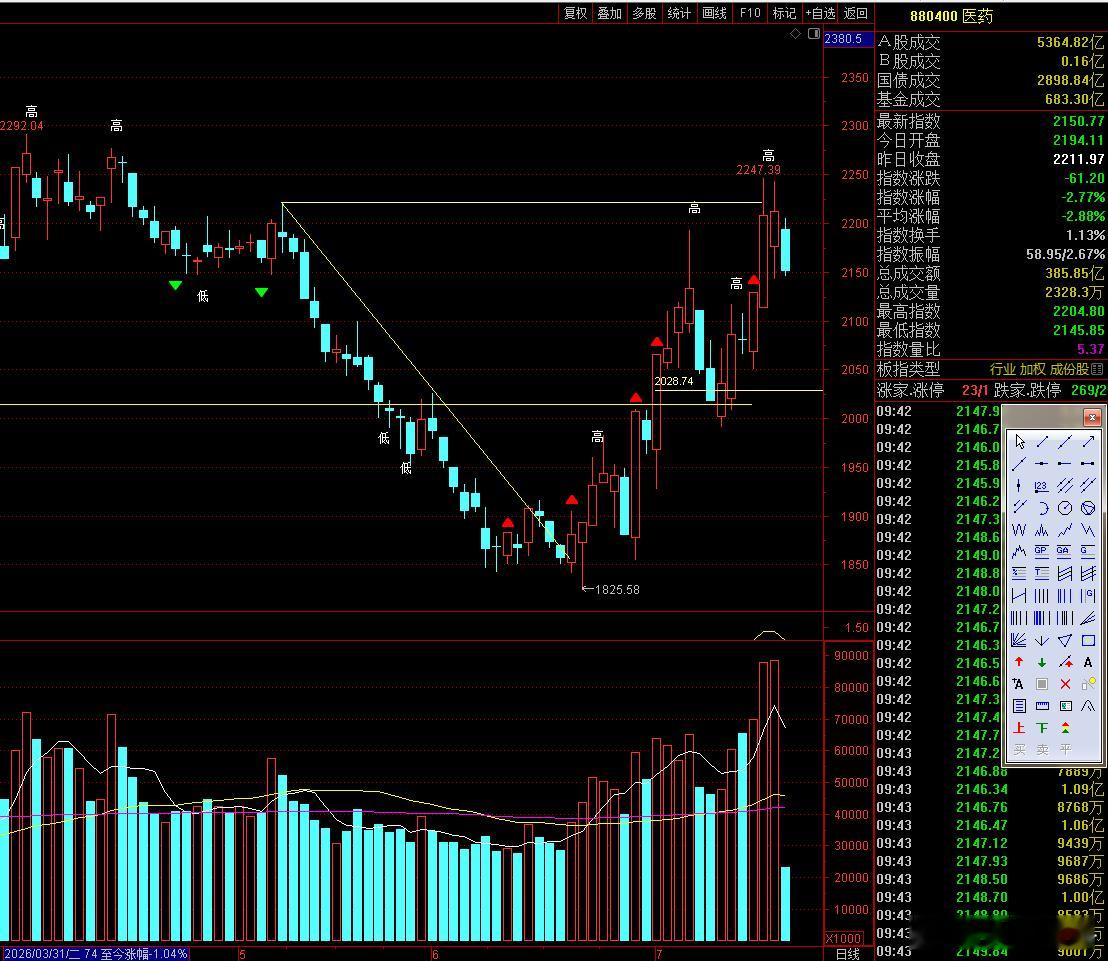This screenshot has height=961, width=1108.
Task: Click the 画线 drawing tools button
Action: pyautogui.click(x=714, y=13)
